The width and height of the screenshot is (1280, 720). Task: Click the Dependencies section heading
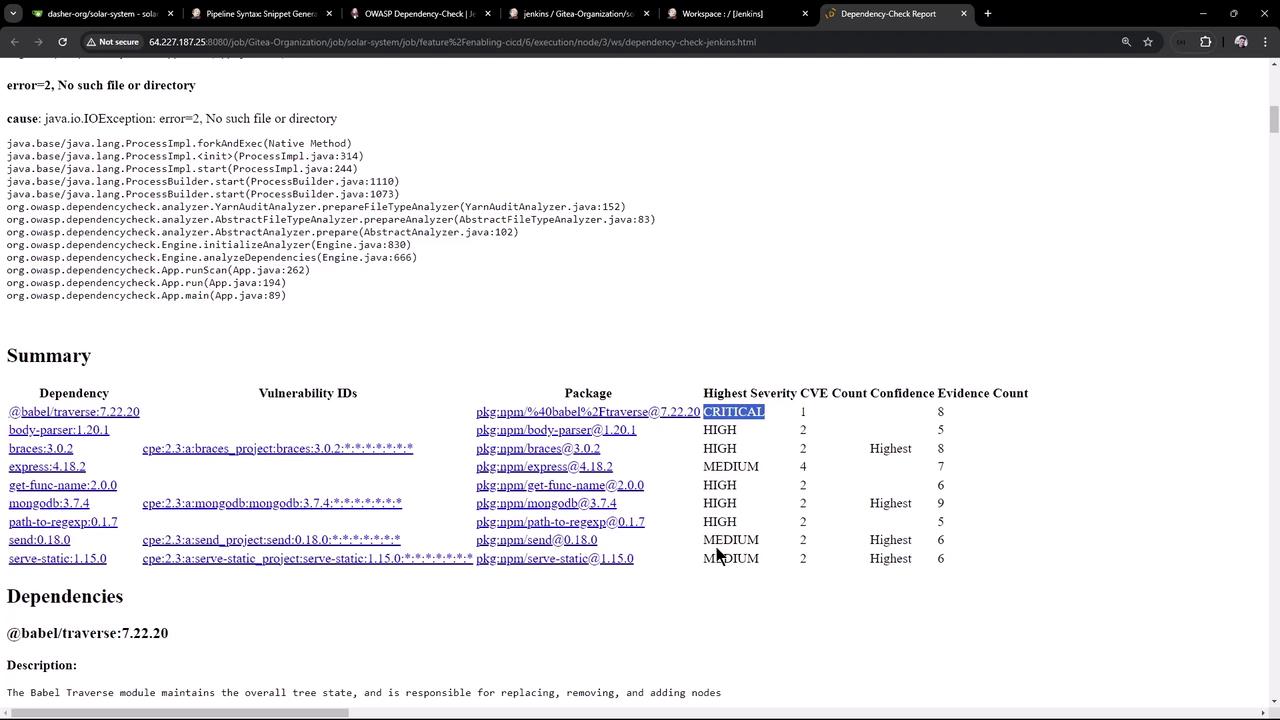click(x=65, y=597)
